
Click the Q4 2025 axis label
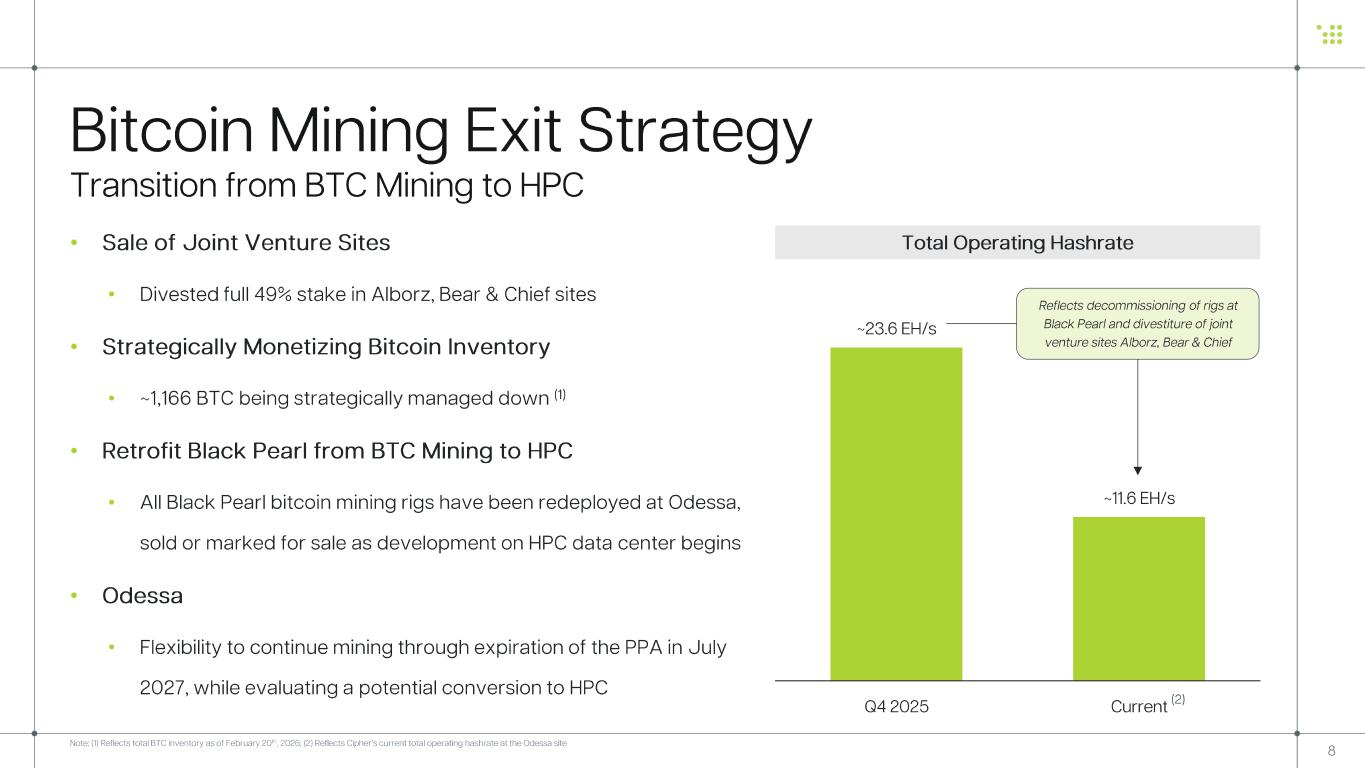point(896,707)
